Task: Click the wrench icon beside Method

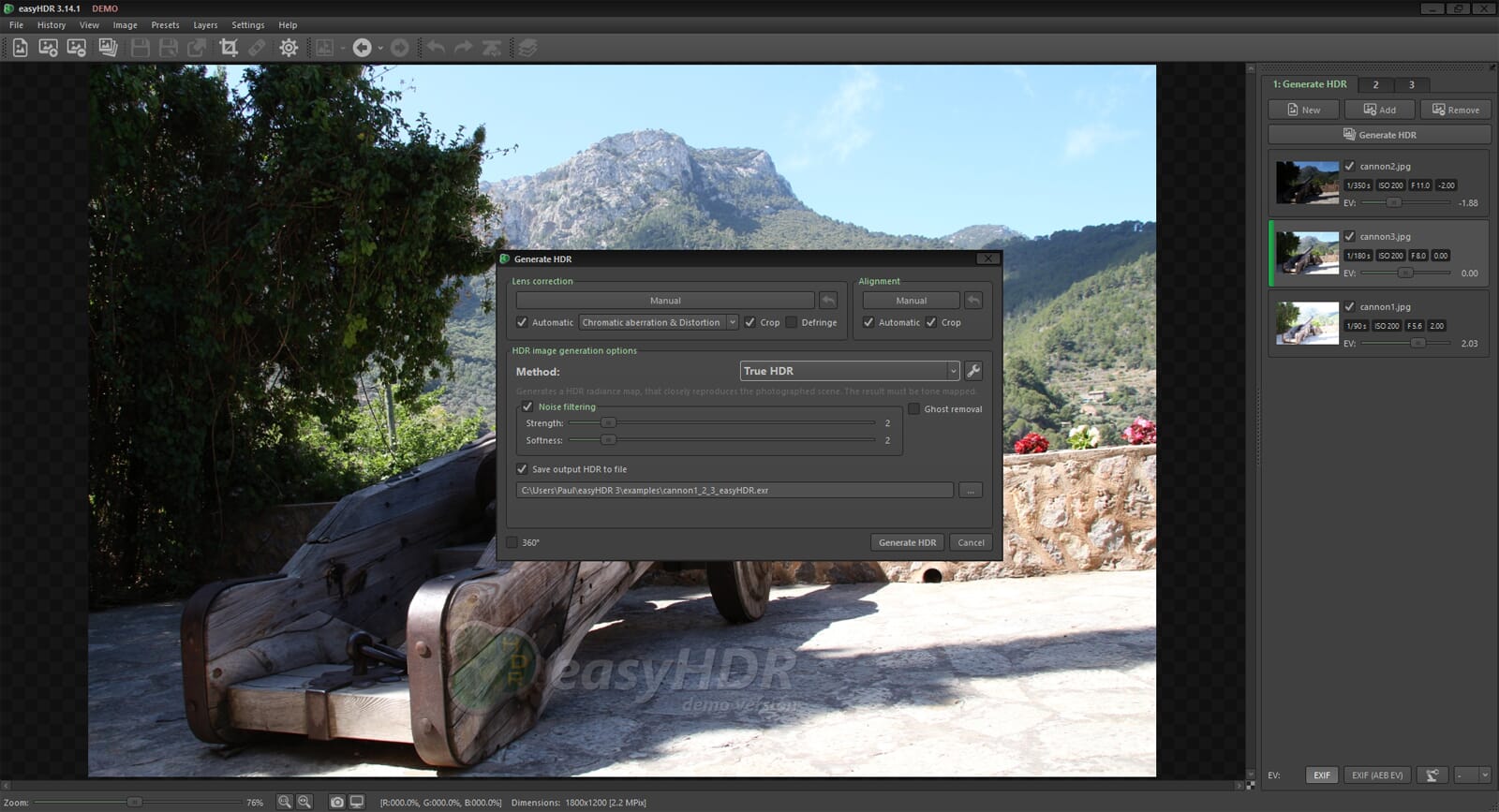Action: click(x=973, y=371)
